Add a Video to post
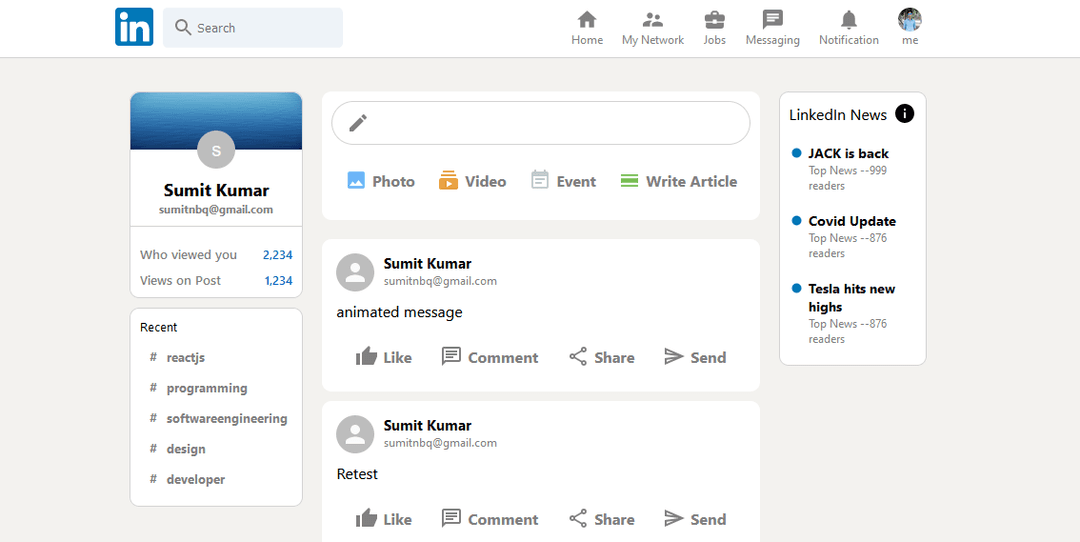This screenshot has height=542, width=1080. pos(472,181)
